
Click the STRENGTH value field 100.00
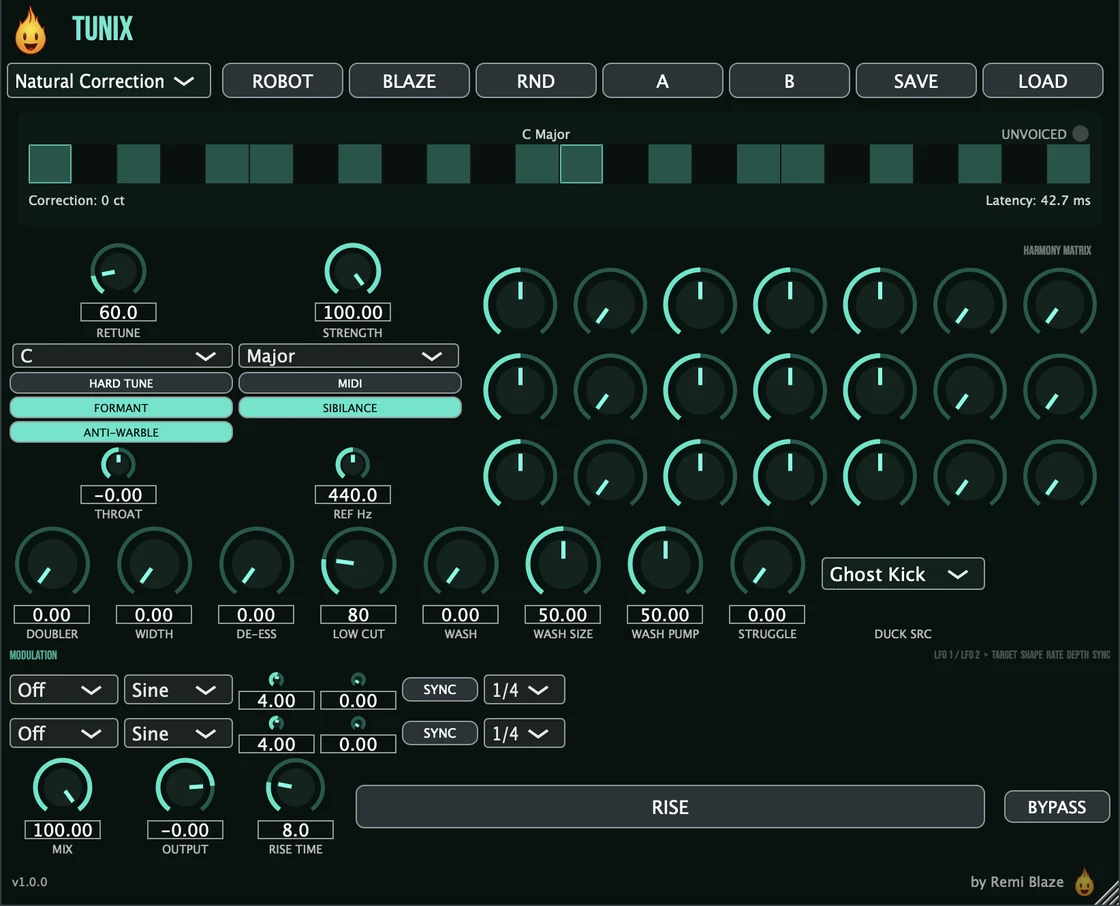point(352,312)
